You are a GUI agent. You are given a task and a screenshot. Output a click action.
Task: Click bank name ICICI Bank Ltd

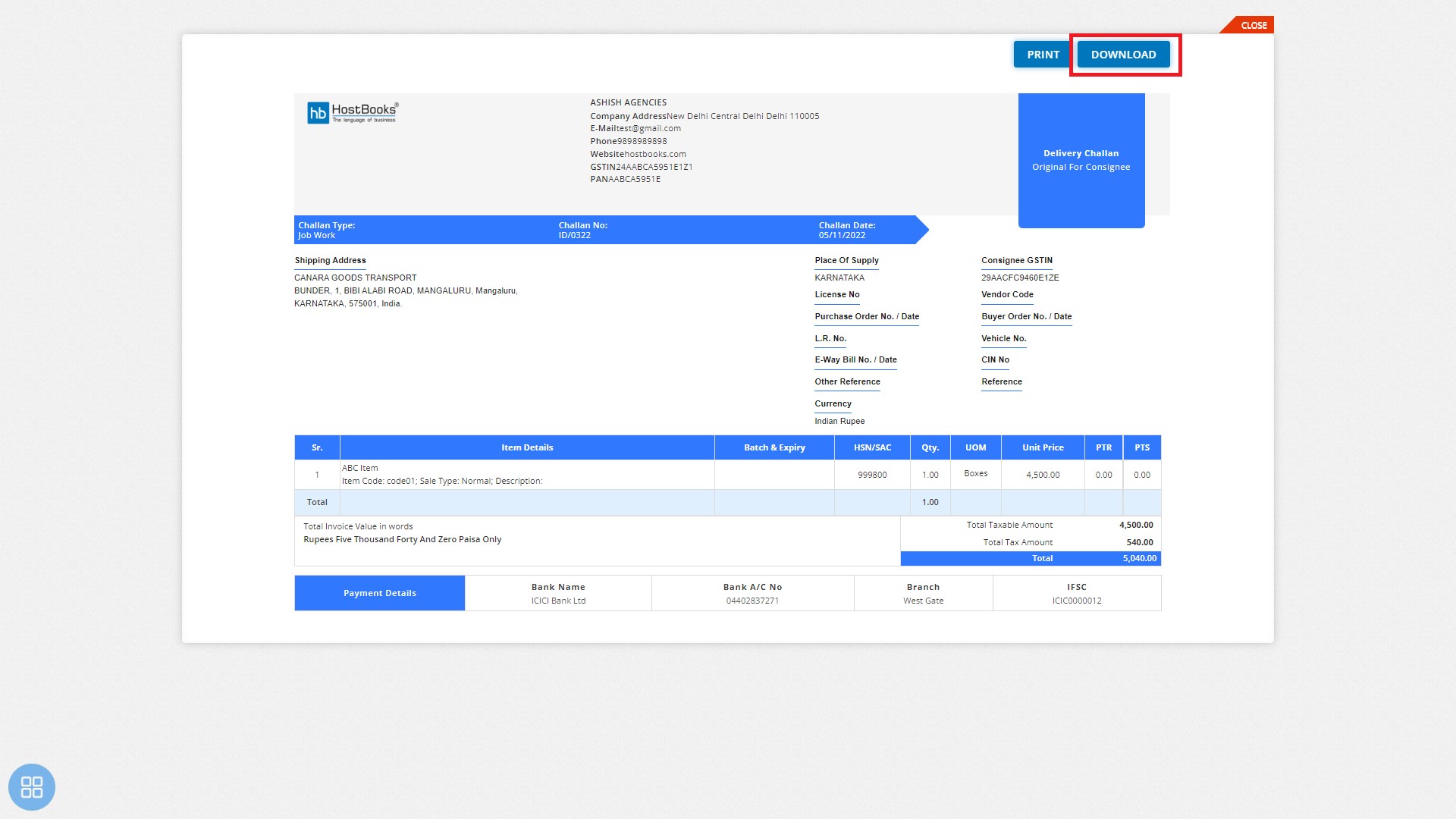pos(558,601)
